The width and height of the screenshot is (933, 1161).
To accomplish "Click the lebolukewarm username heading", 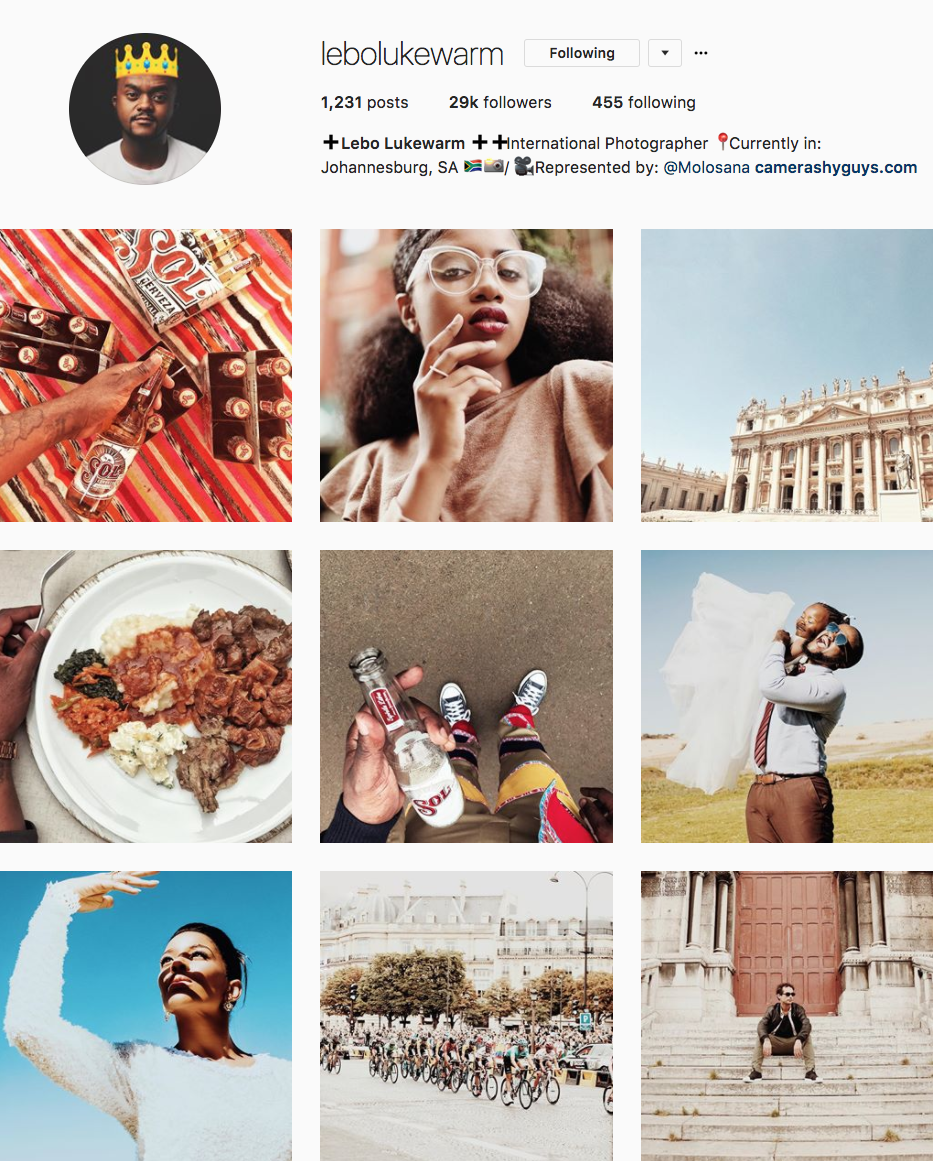I will click(412, 54).
